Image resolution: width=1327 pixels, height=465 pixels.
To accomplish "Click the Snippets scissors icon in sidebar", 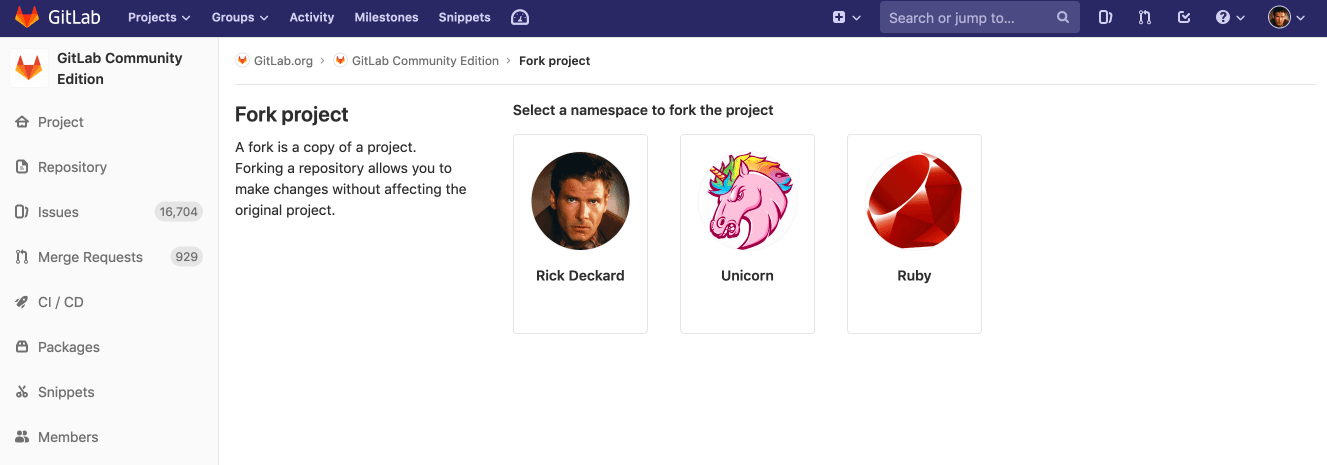I will pyautogui.click(x=22, y=392).
